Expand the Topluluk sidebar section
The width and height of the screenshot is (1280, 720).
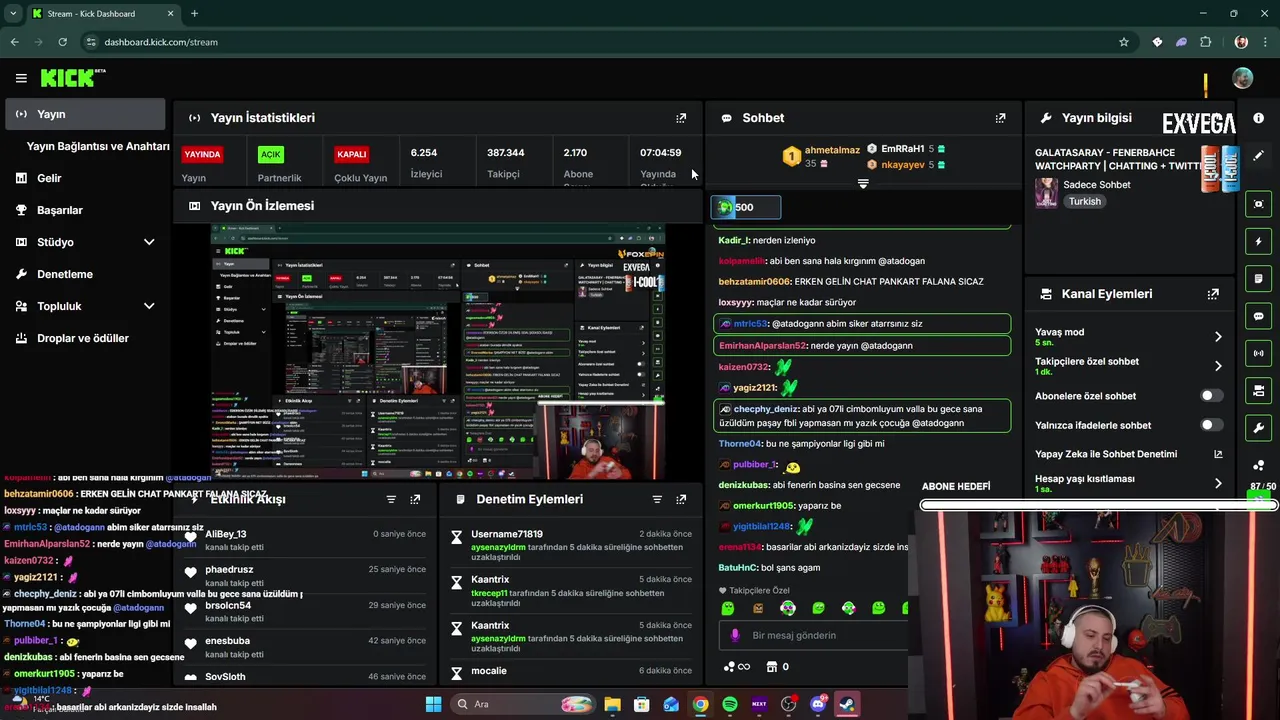(149, 306)
